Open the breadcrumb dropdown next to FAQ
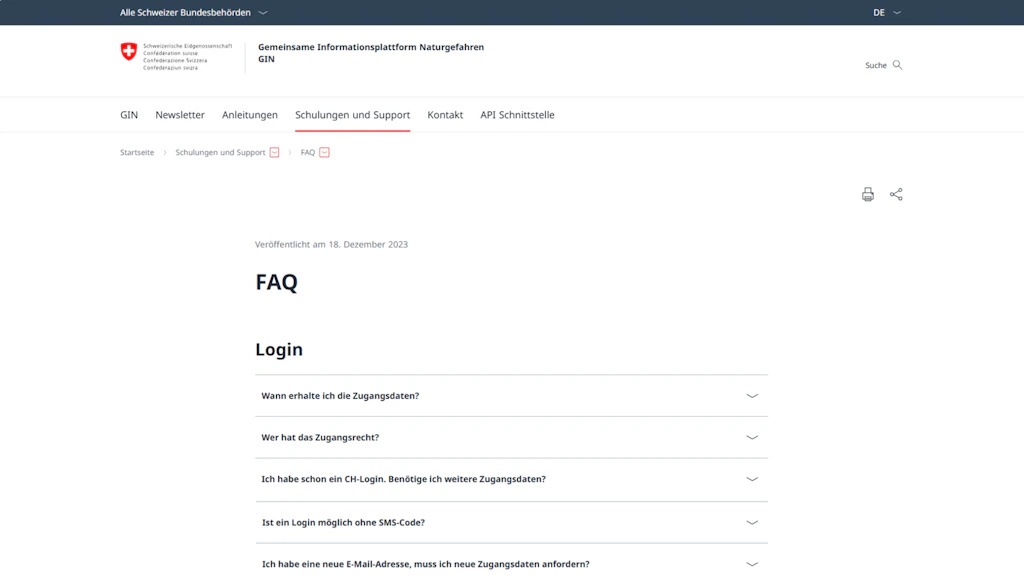The image size is (1024, 576). tap(325, 152)
